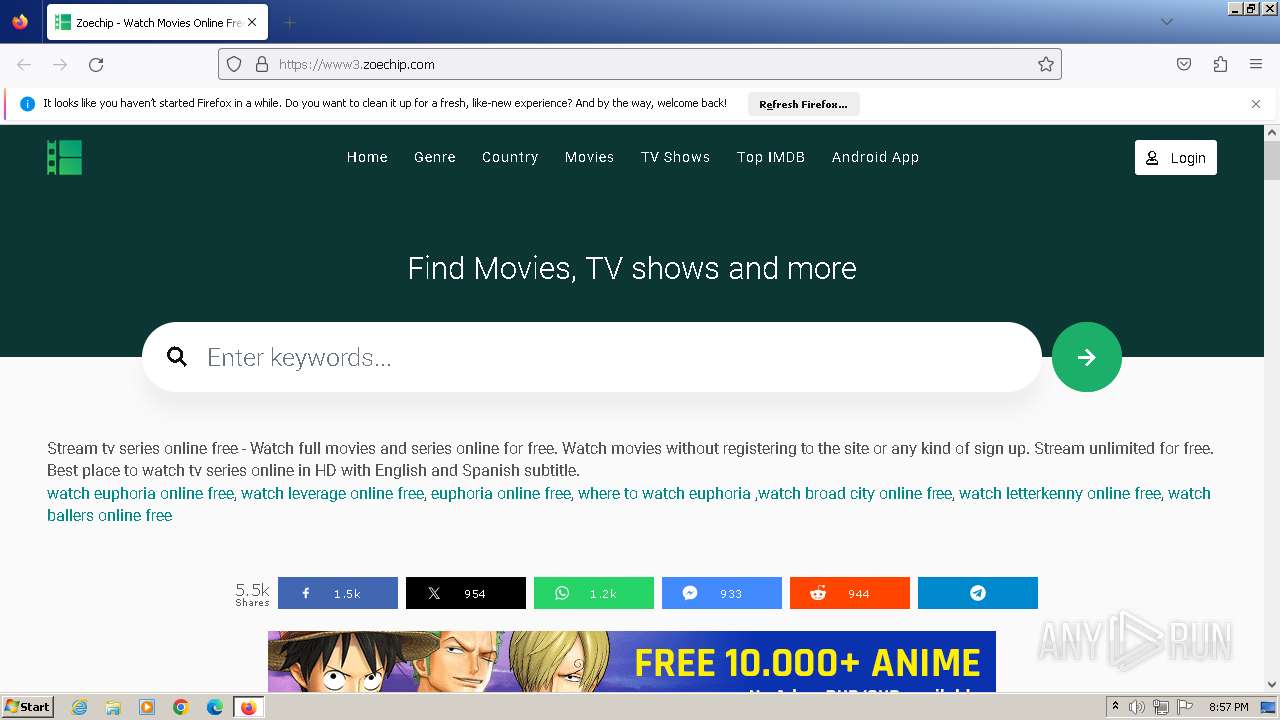This screenshot has height=720, width=1280.
Task: Open the Firefox extensions puzzle icon
Action: click(1220, 64)
